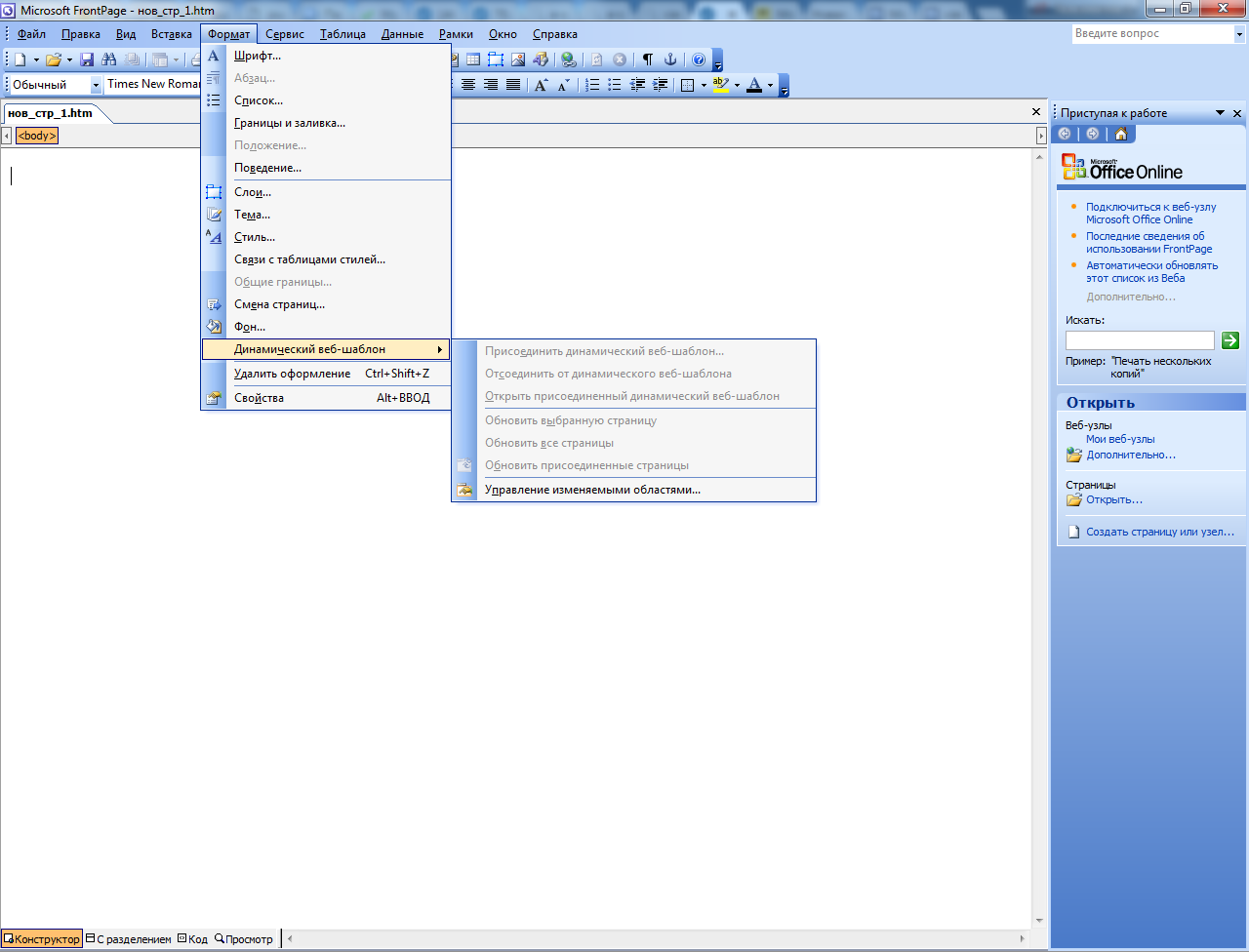Open the font color dropdown arrow

click(770, 85)
